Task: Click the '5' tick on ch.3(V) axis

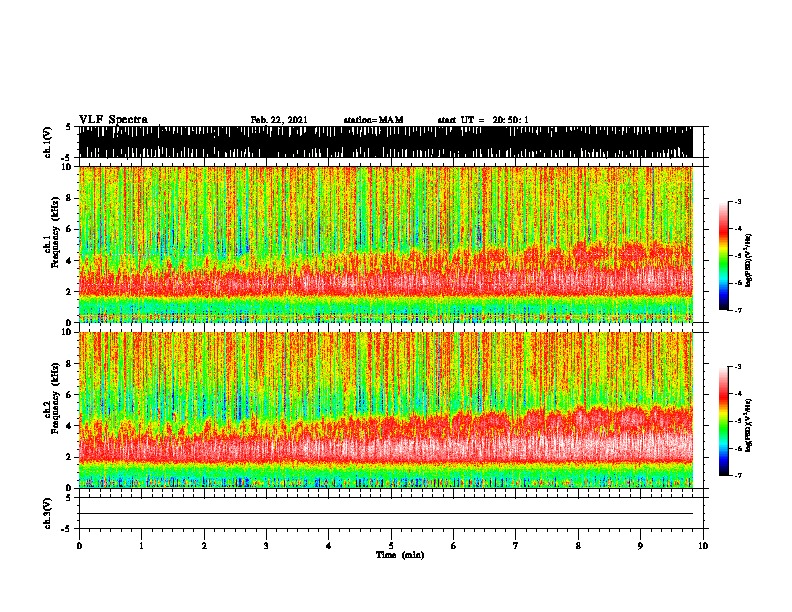Action: tap(69, 498)
